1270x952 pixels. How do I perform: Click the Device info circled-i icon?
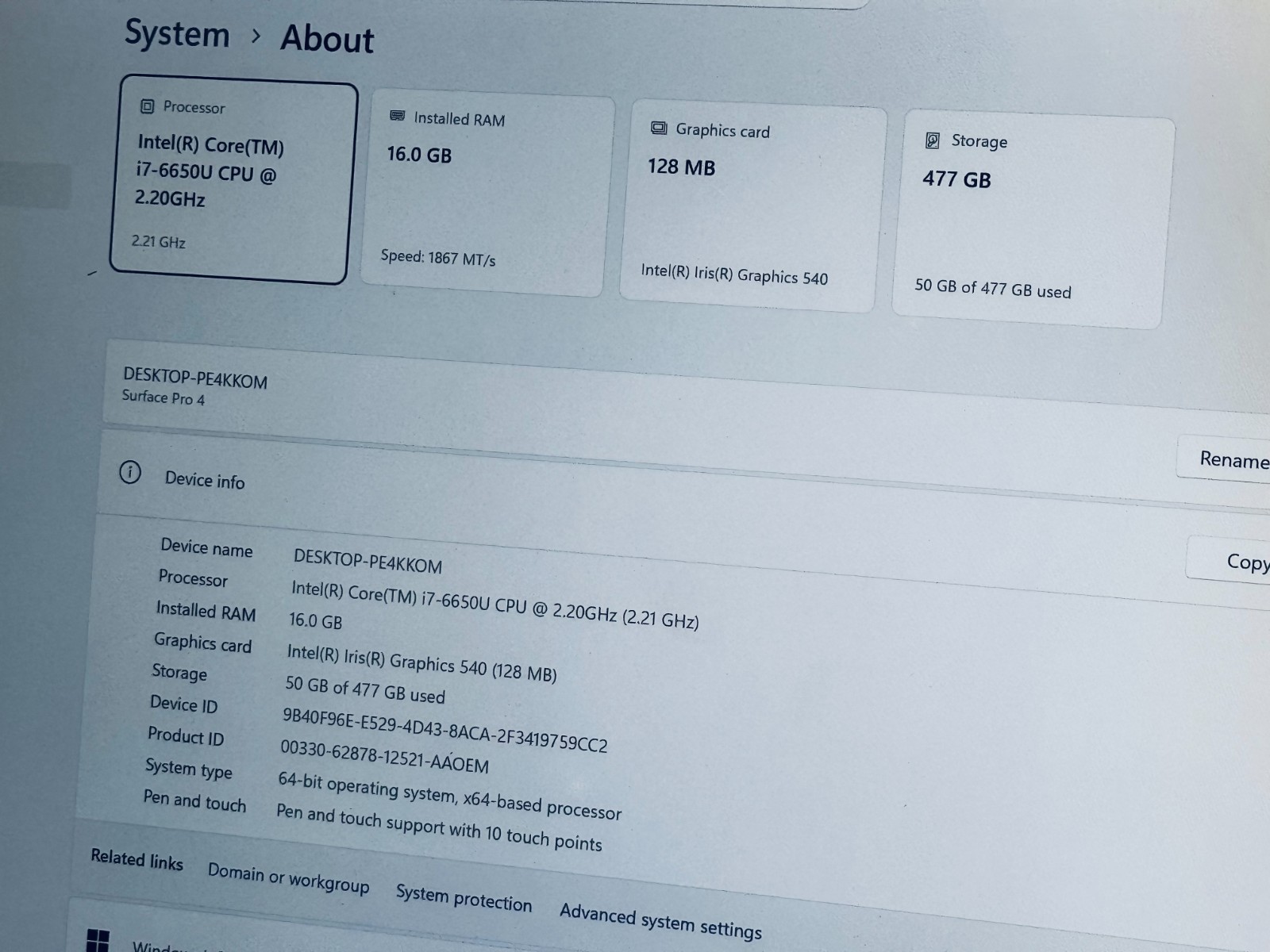click(130, 473)
